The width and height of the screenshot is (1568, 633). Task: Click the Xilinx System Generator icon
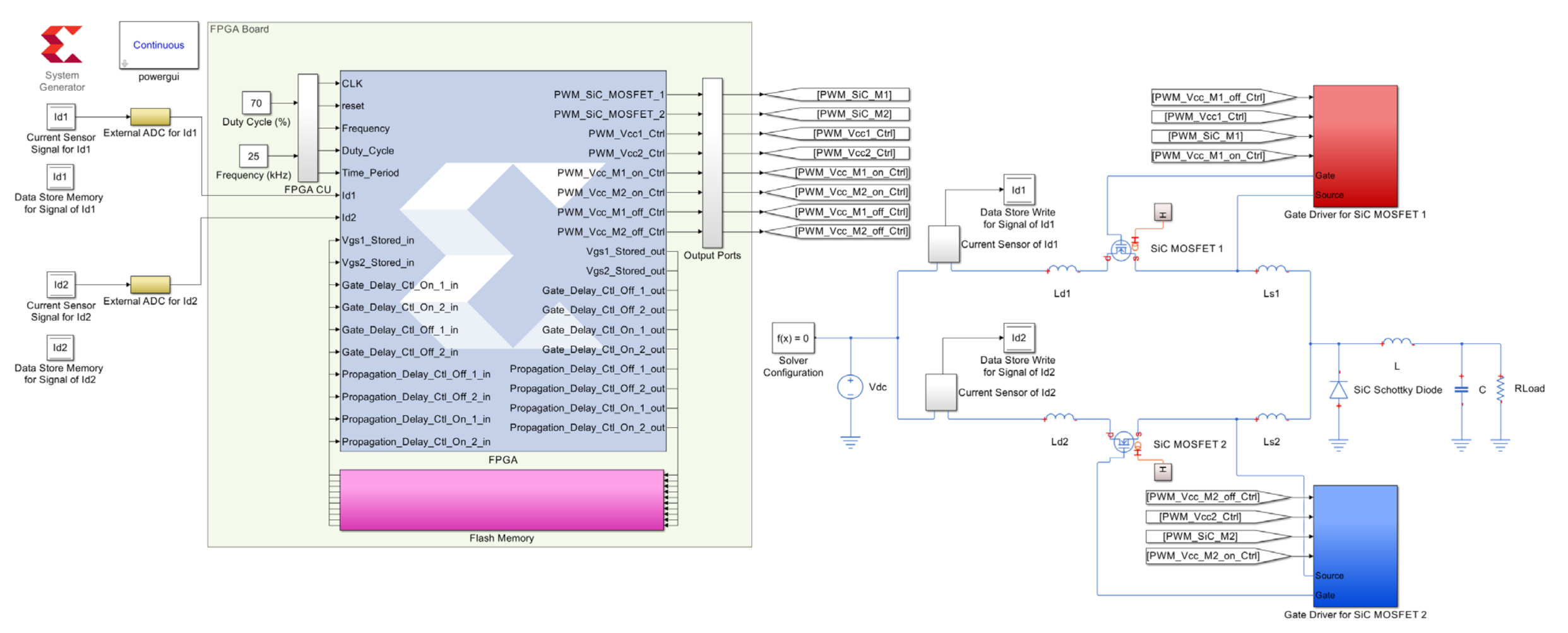(x=61, y=44)
